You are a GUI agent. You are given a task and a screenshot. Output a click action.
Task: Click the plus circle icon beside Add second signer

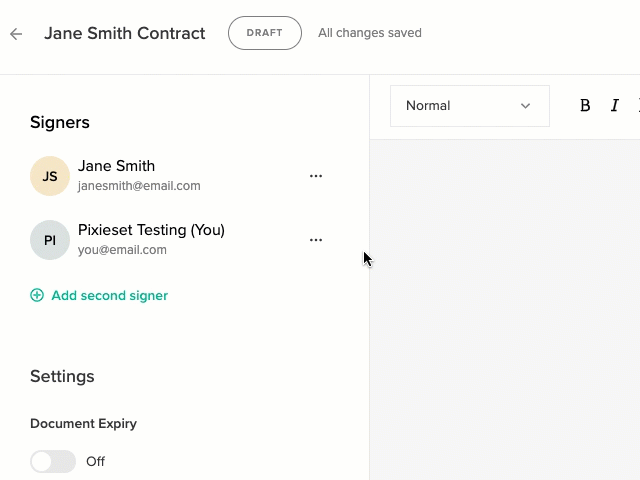37,295
